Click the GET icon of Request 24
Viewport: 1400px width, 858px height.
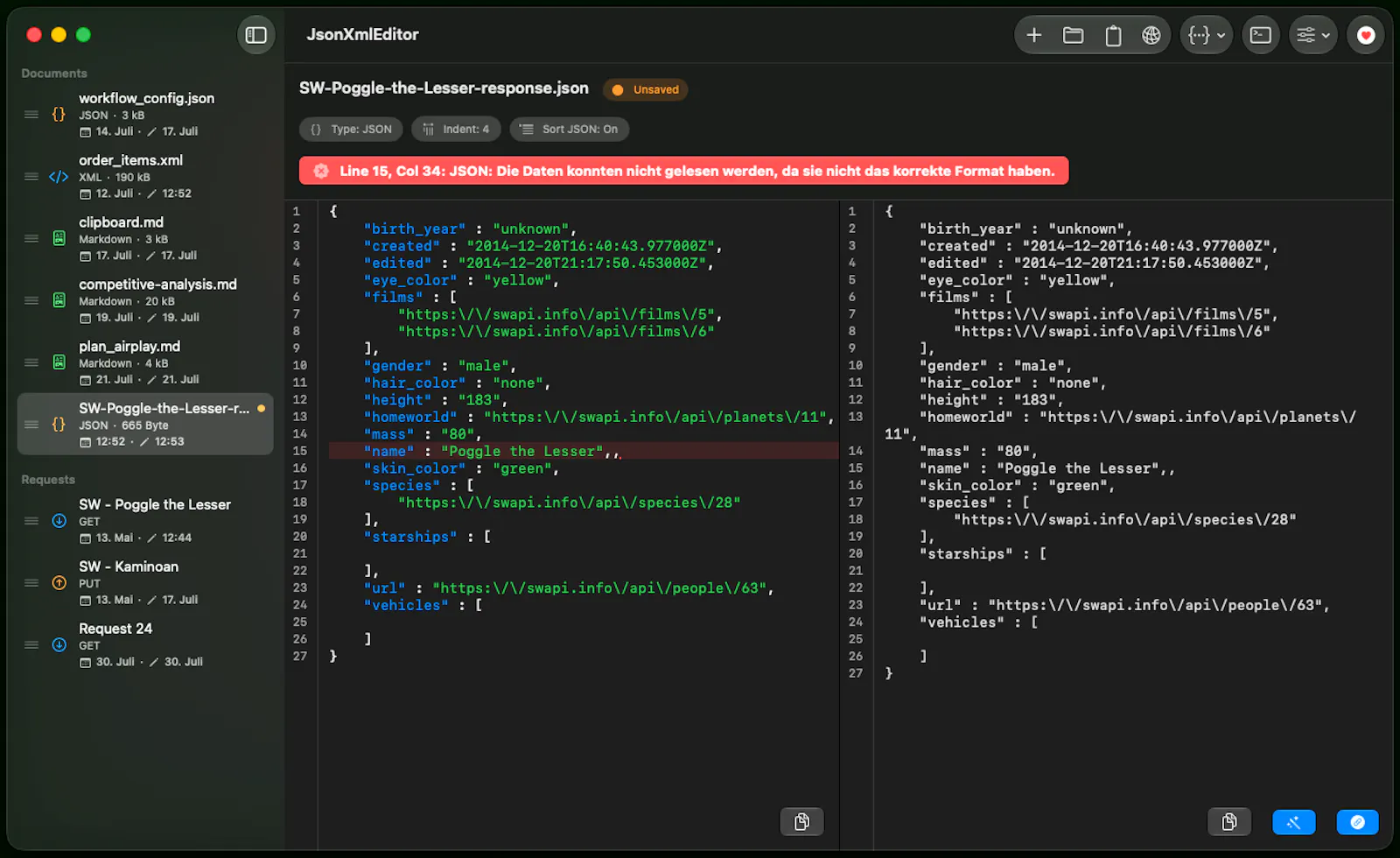point(59,645)
